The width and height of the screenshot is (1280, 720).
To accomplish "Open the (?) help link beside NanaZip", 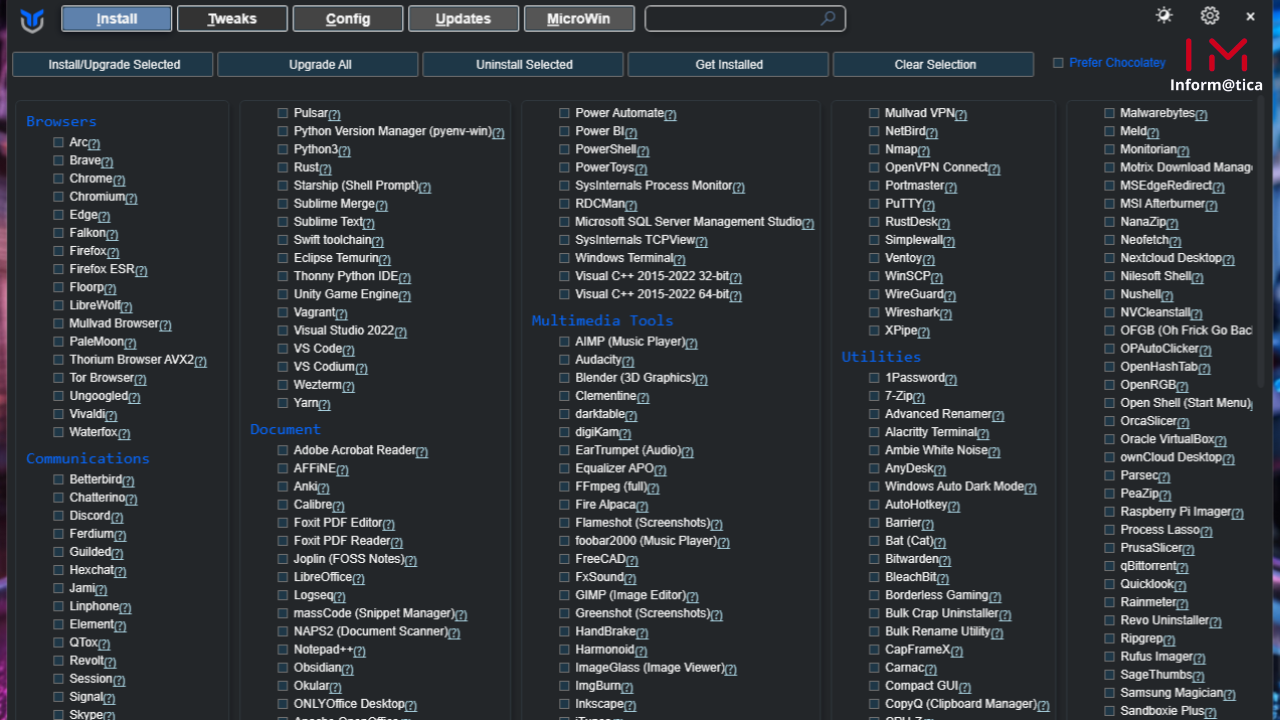I will (x=1172, y=224).
